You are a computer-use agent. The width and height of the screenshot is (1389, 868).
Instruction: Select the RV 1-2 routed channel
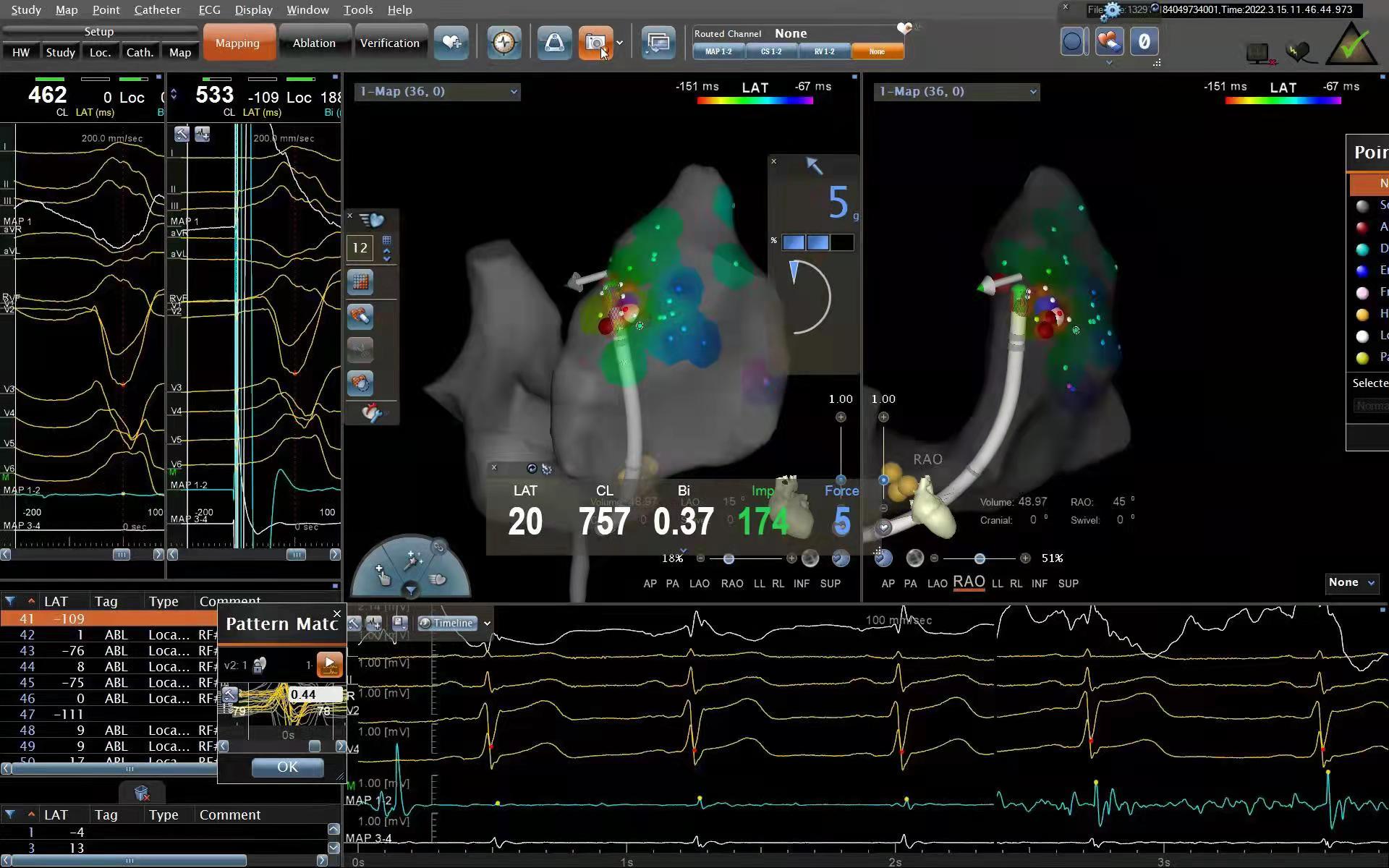click(824, 52)
